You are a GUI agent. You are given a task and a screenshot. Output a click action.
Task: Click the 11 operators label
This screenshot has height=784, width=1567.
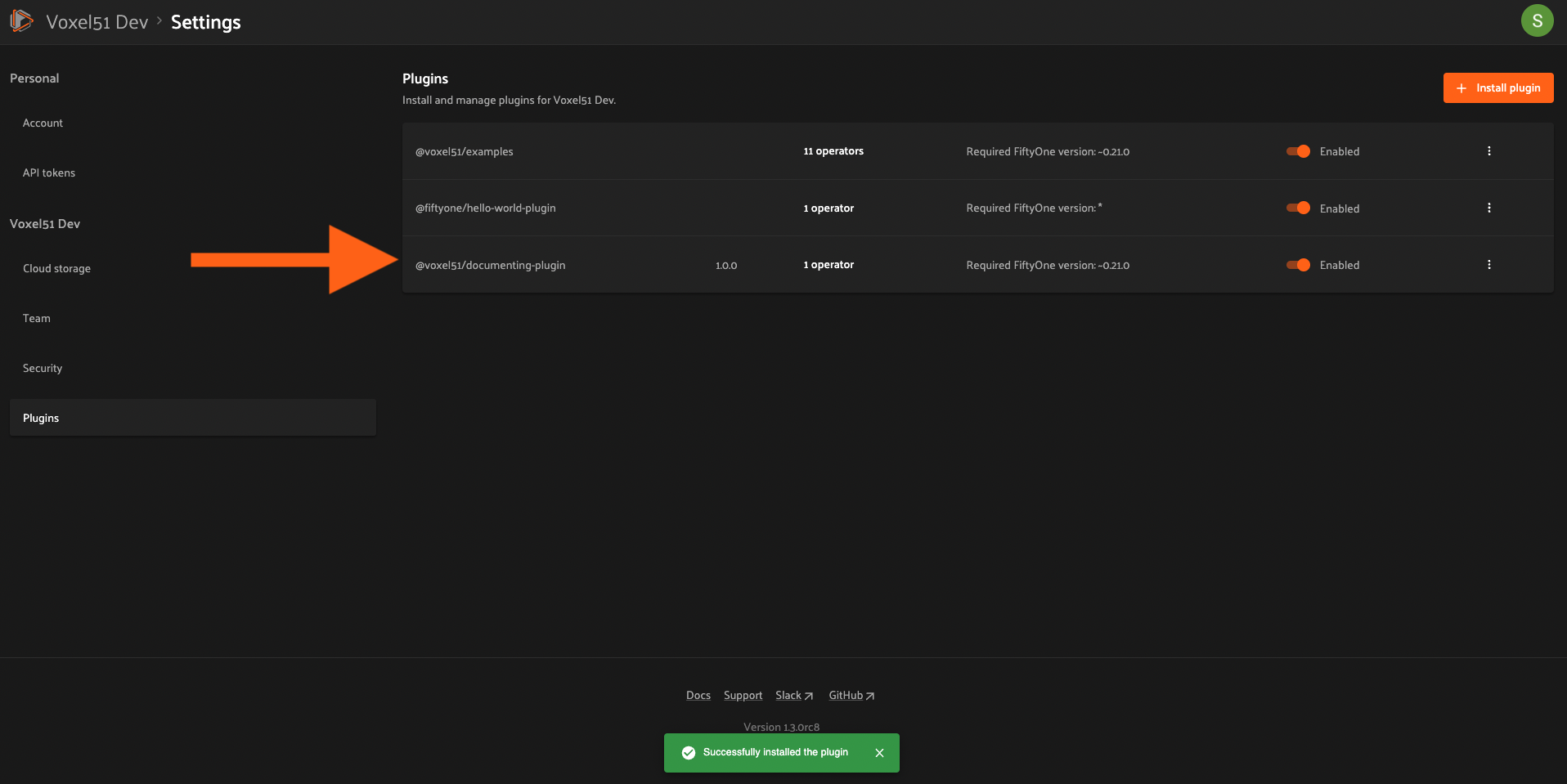833,151
